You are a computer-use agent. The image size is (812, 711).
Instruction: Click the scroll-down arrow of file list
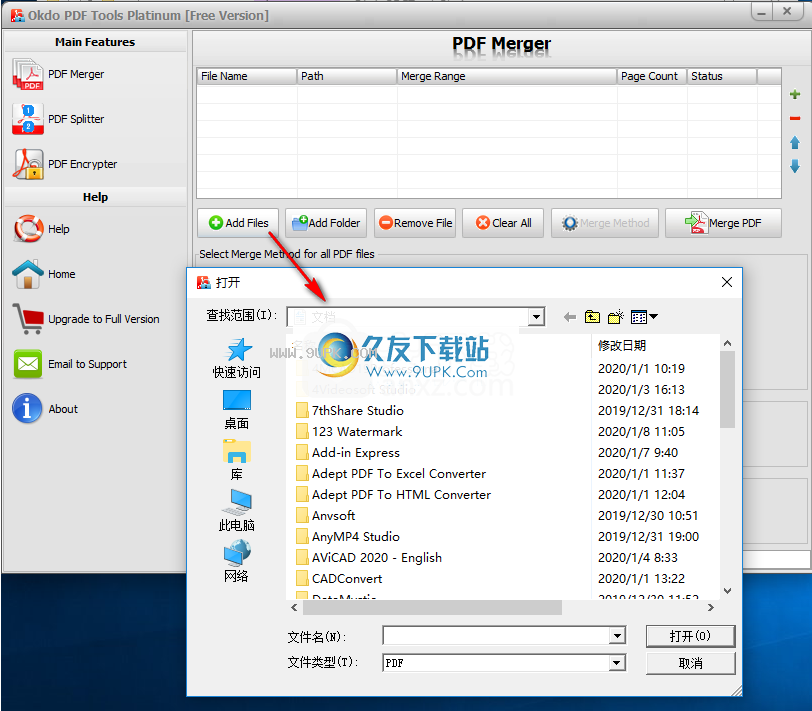(x=728, y=591)
